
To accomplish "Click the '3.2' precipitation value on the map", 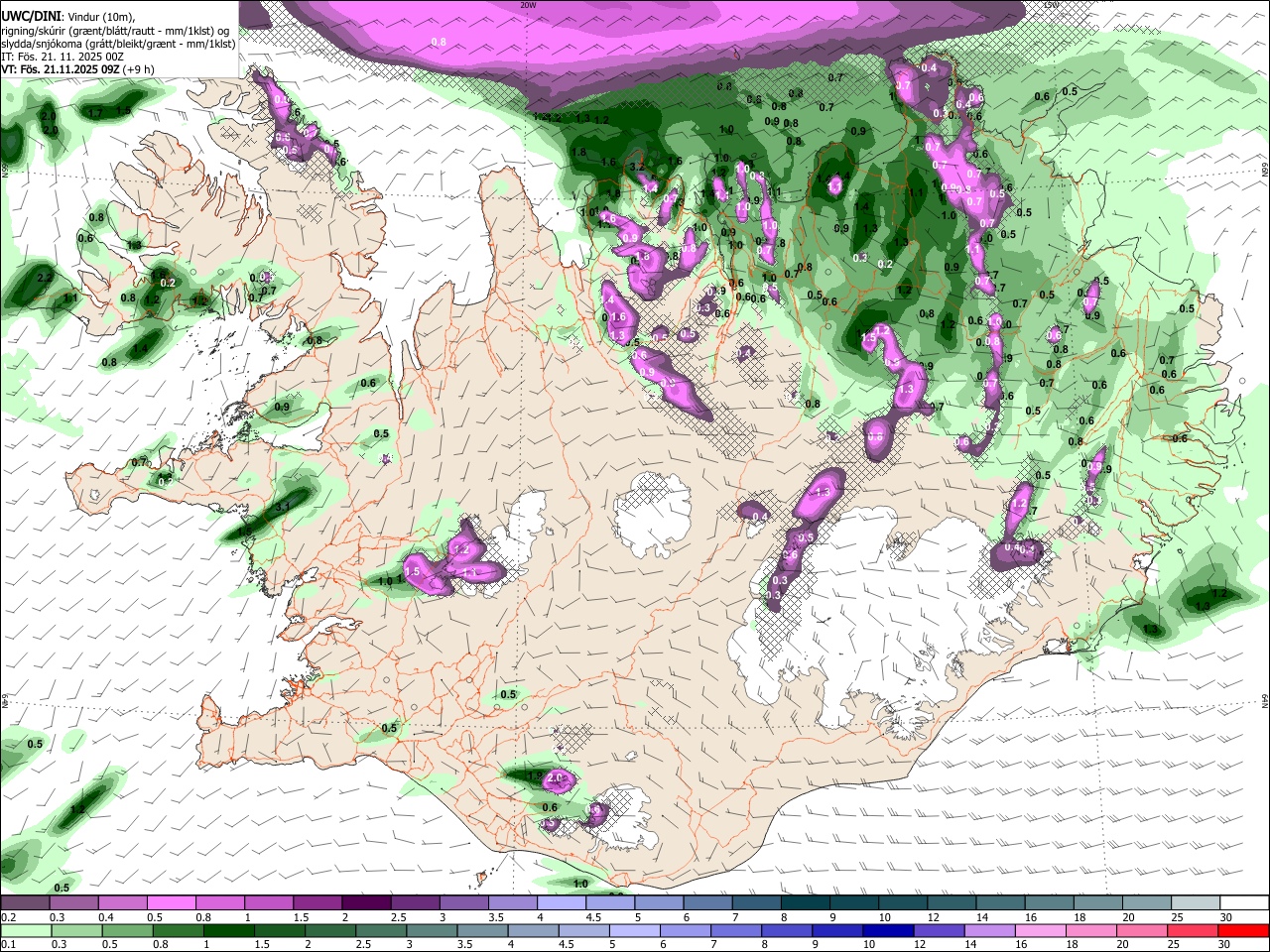I will [x=637, y=167].
